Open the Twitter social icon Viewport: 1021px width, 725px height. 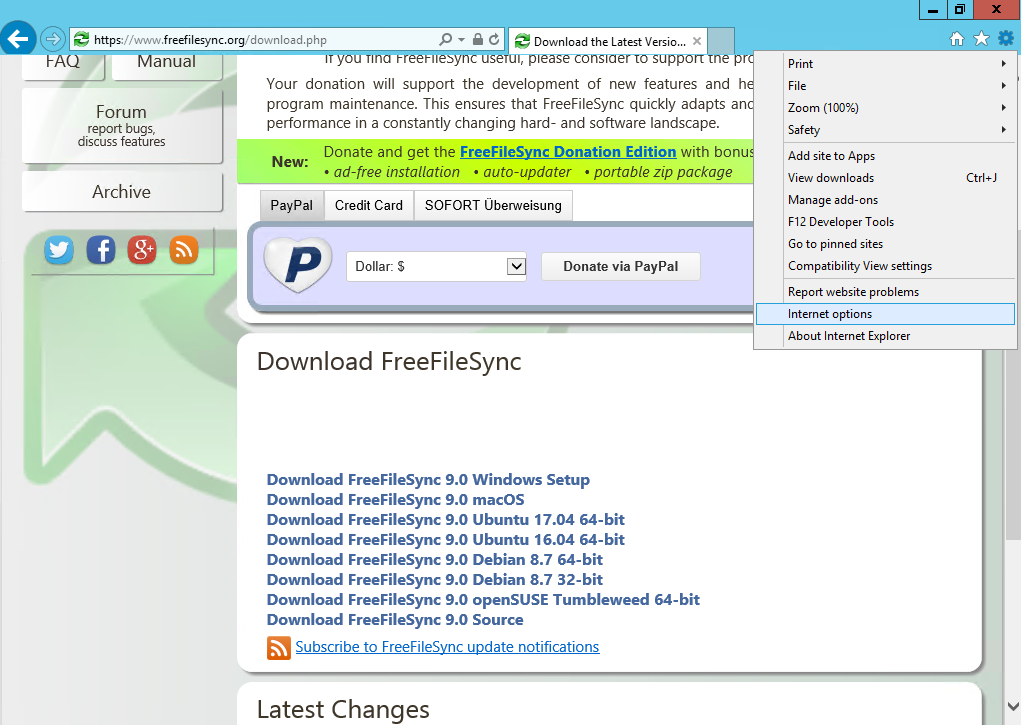(59, 250)
